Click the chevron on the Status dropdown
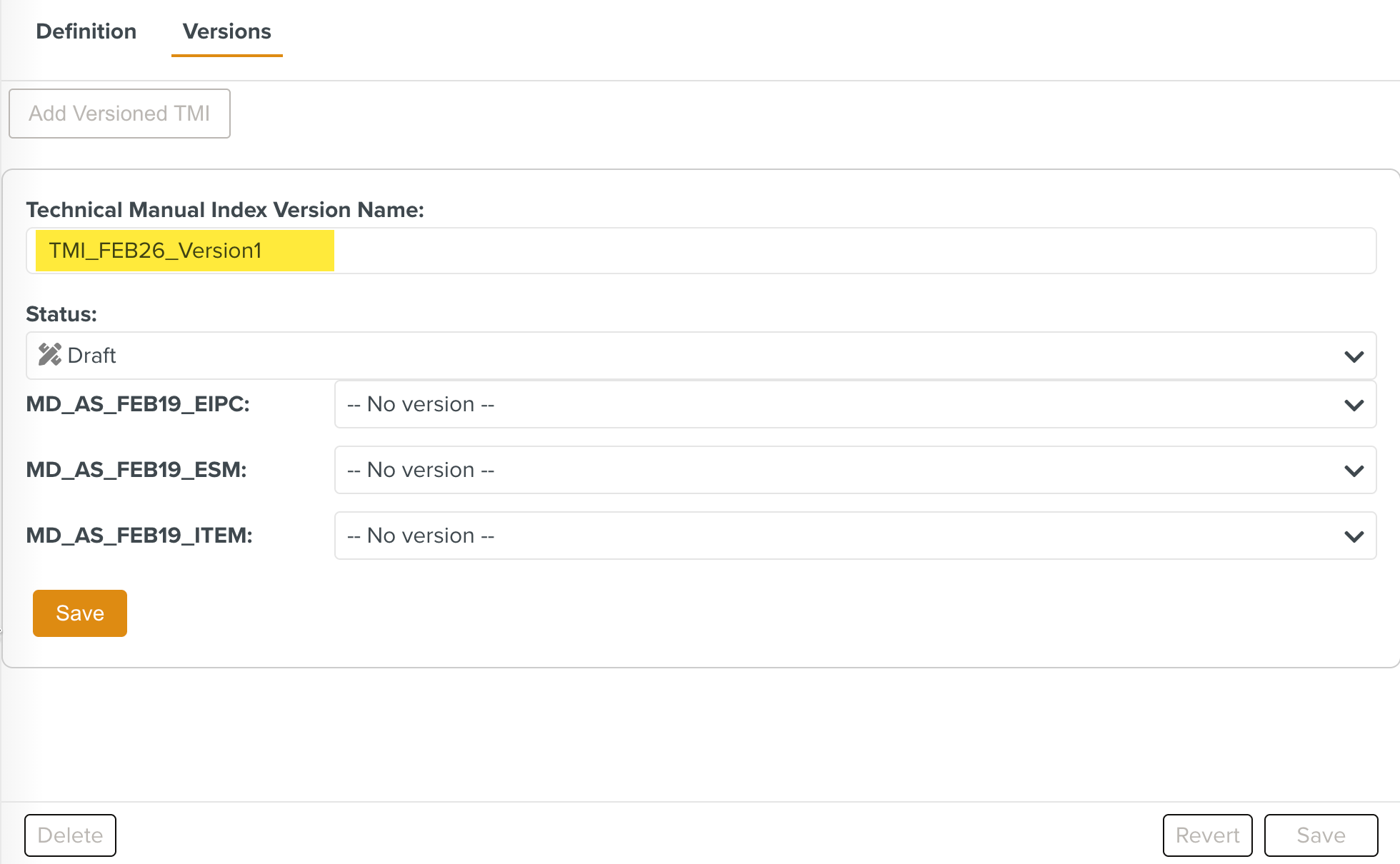The image size is (1400, 864). 1352,356
